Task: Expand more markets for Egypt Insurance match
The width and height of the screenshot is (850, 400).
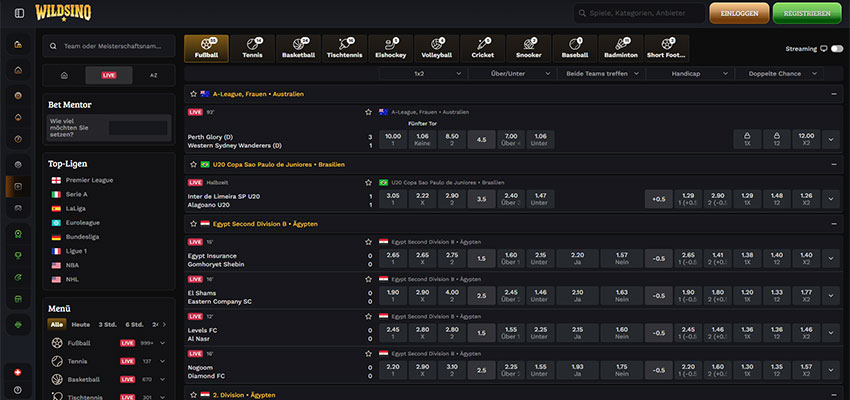Action: (x=831, y=259)
